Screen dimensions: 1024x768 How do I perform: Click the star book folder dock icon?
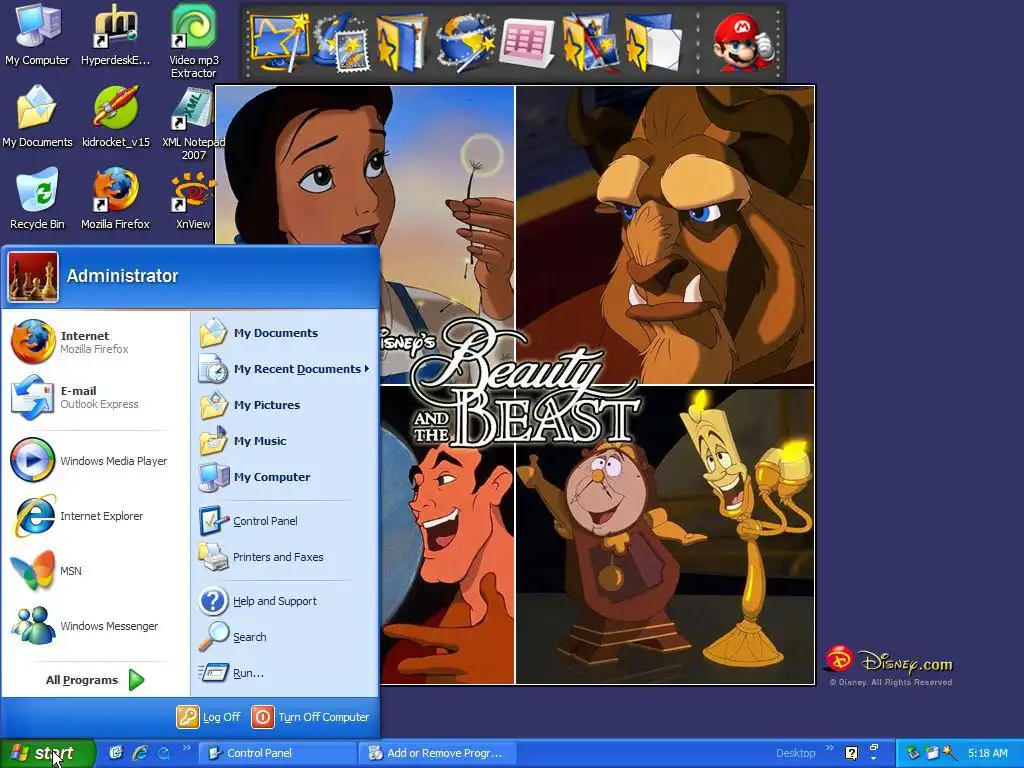click(401, 43)
